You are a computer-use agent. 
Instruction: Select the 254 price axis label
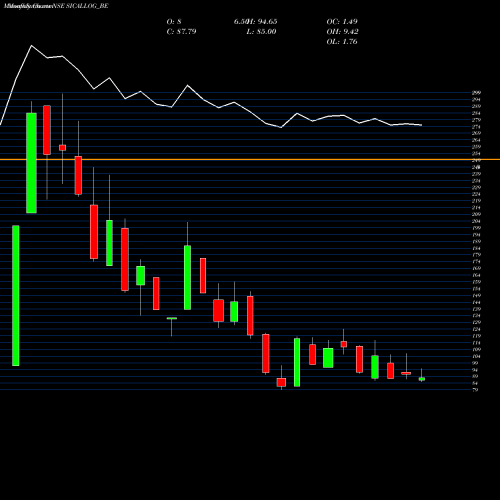476,153
